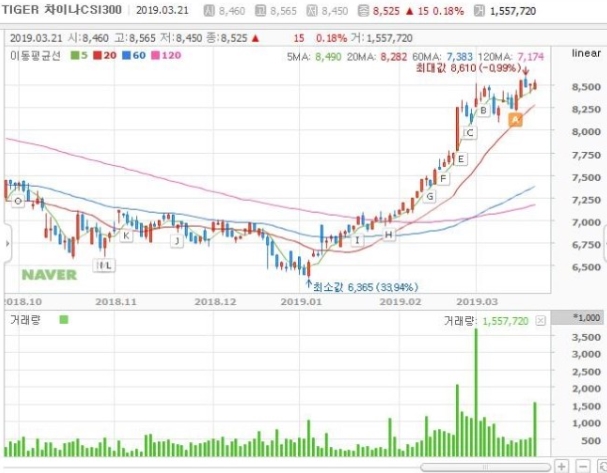
Task: Expand the left side panel arrow
Action: pos(7,243)
